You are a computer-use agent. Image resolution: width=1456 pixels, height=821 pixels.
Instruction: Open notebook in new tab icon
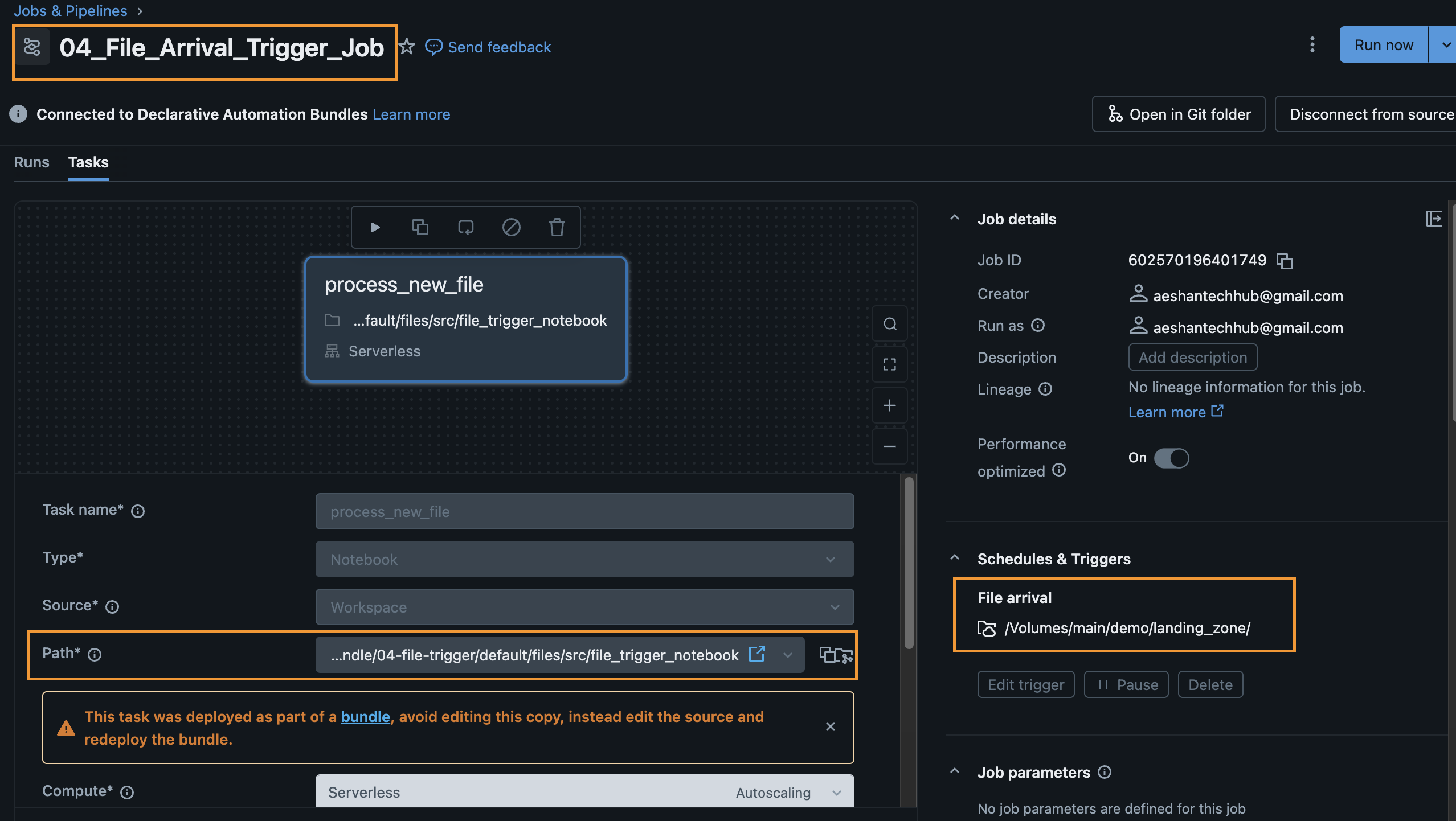point(757,654)
